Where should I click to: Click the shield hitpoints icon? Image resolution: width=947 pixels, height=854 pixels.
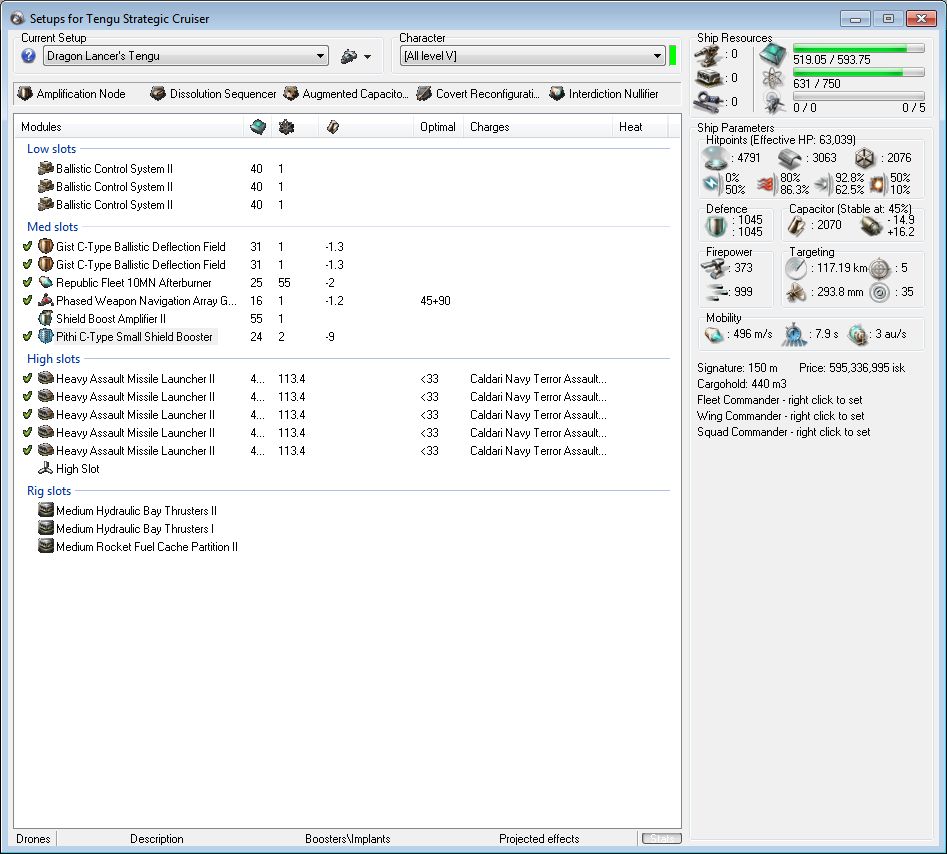[716, 158]
